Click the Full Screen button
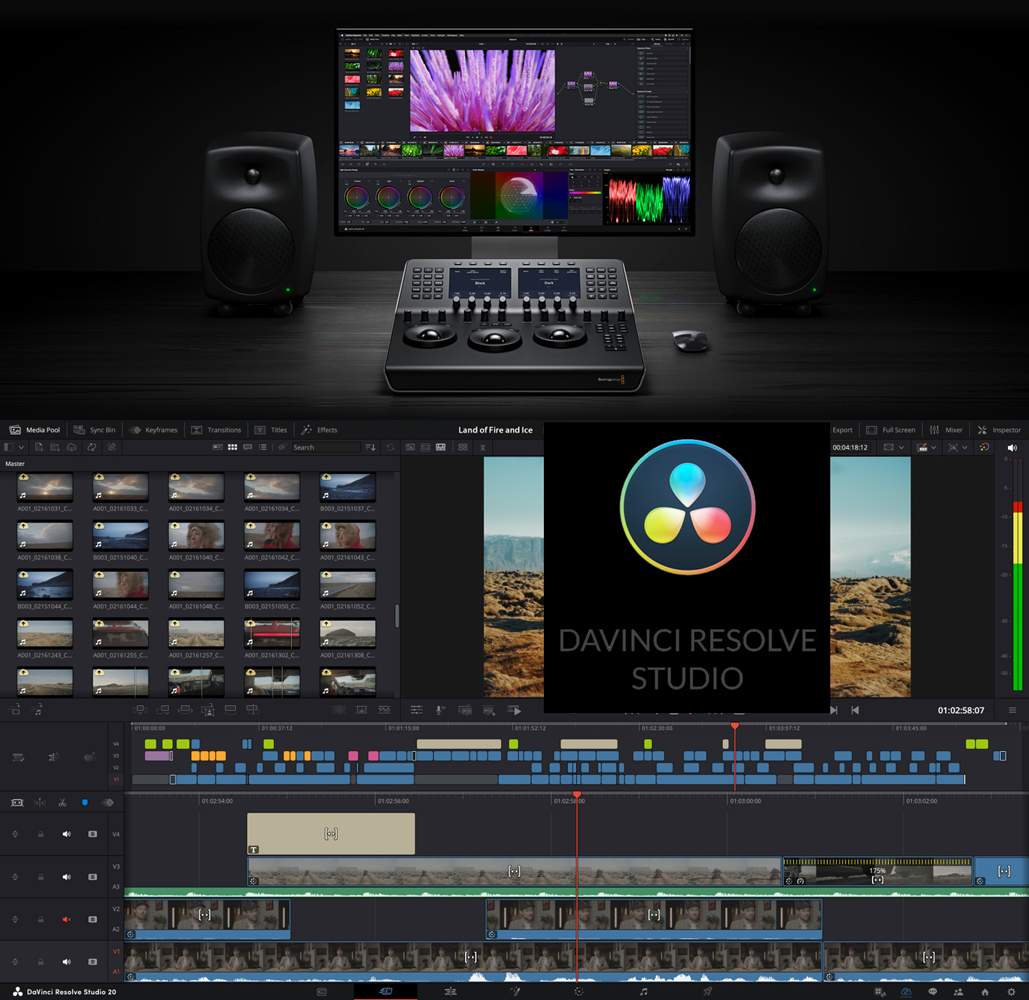The width and height of the screenshot is (1029, 1000). point(890,430)
